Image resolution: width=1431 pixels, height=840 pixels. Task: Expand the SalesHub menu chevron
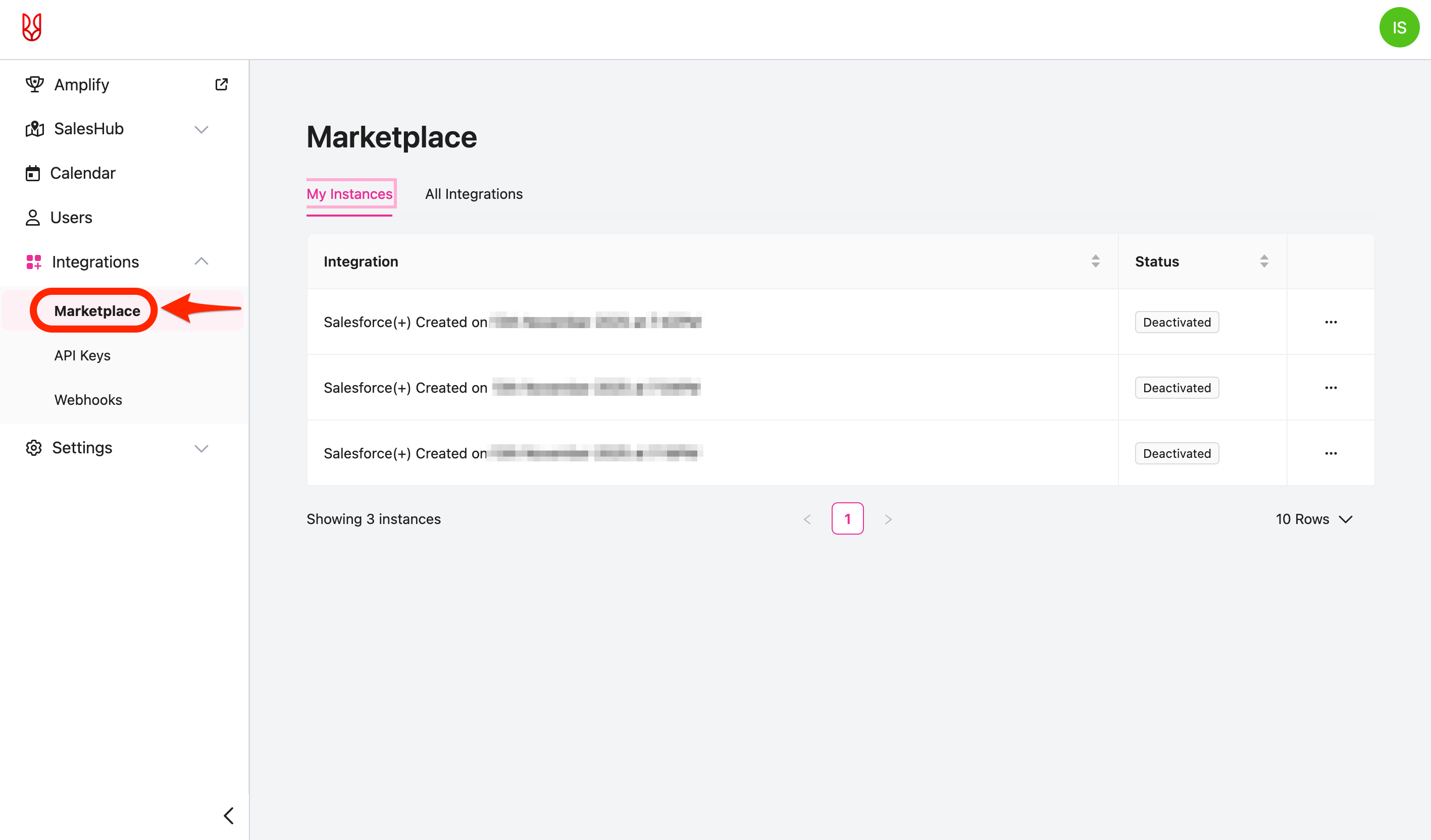coord(201,129)
